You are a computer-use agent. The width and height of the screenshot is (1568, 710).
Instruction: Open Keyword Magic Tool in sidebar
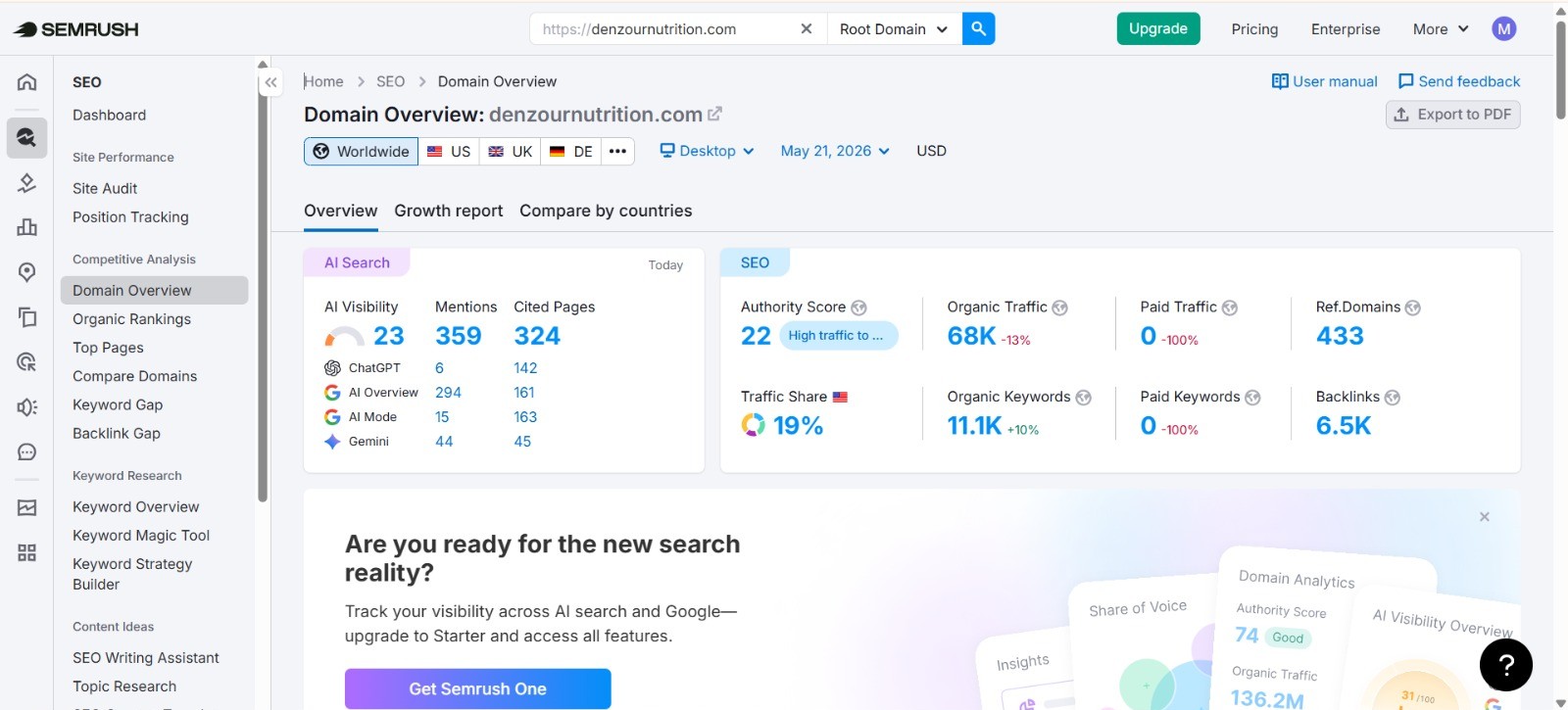tap(141, 535)
